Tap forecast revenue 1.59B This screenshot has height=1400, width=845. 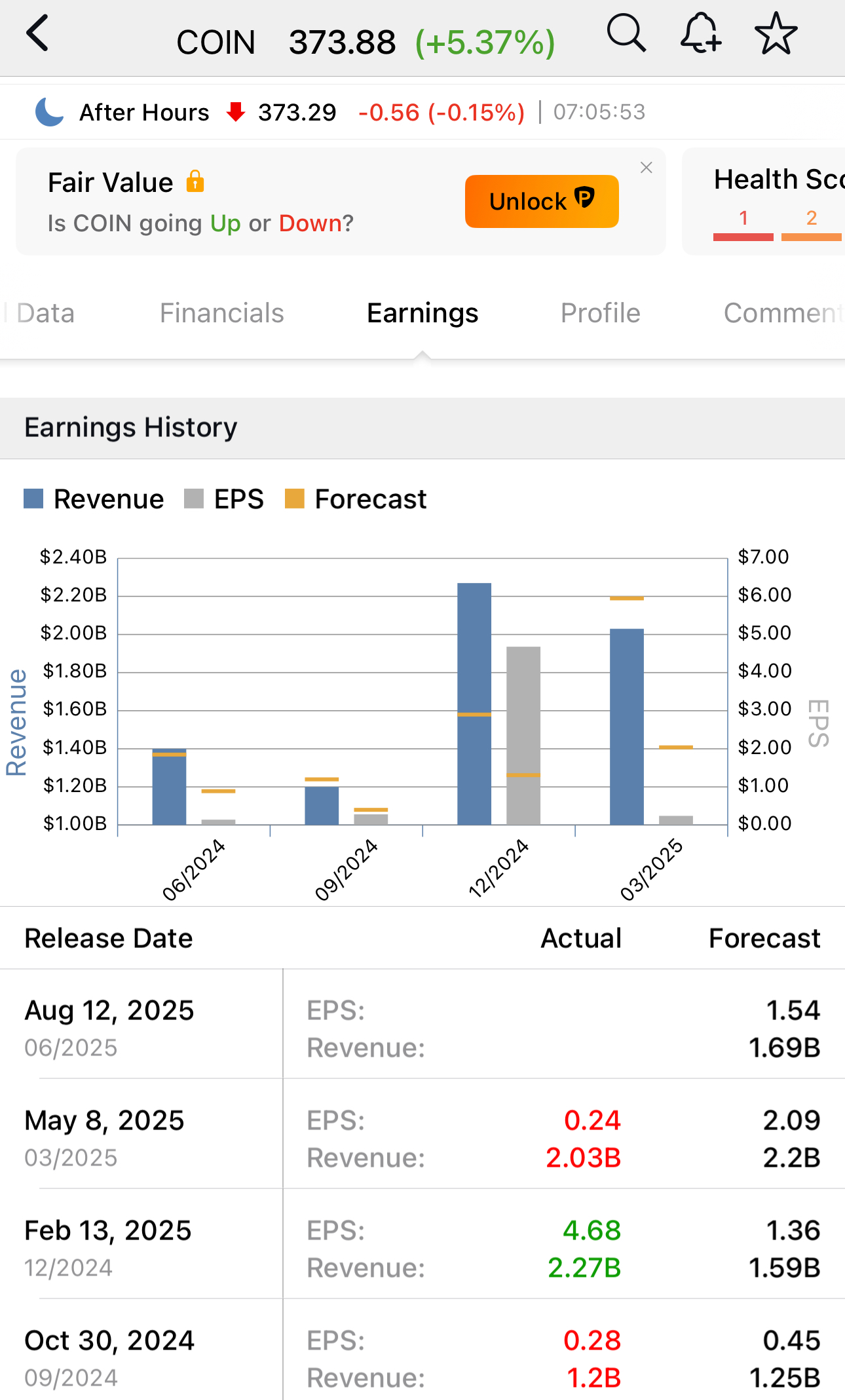785,1268
